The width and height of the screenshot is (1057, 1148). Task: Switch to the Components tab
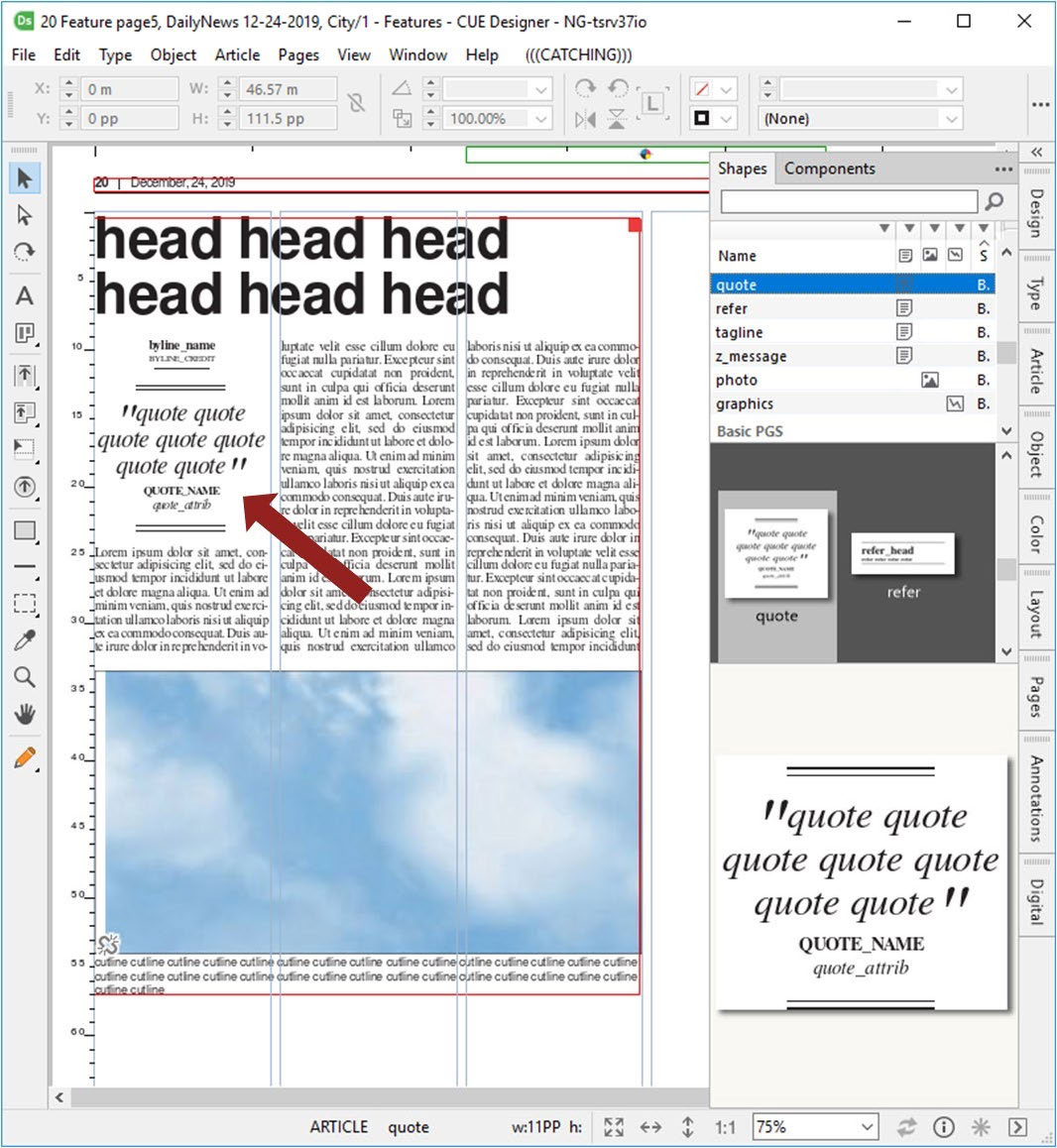tap(829, 169)
